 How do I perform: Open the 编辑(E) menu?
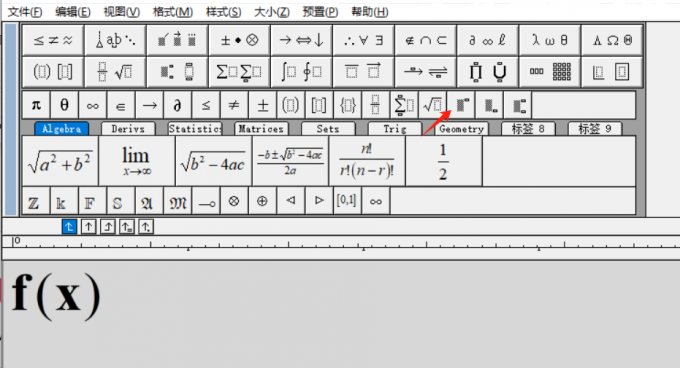click(73, 12)
